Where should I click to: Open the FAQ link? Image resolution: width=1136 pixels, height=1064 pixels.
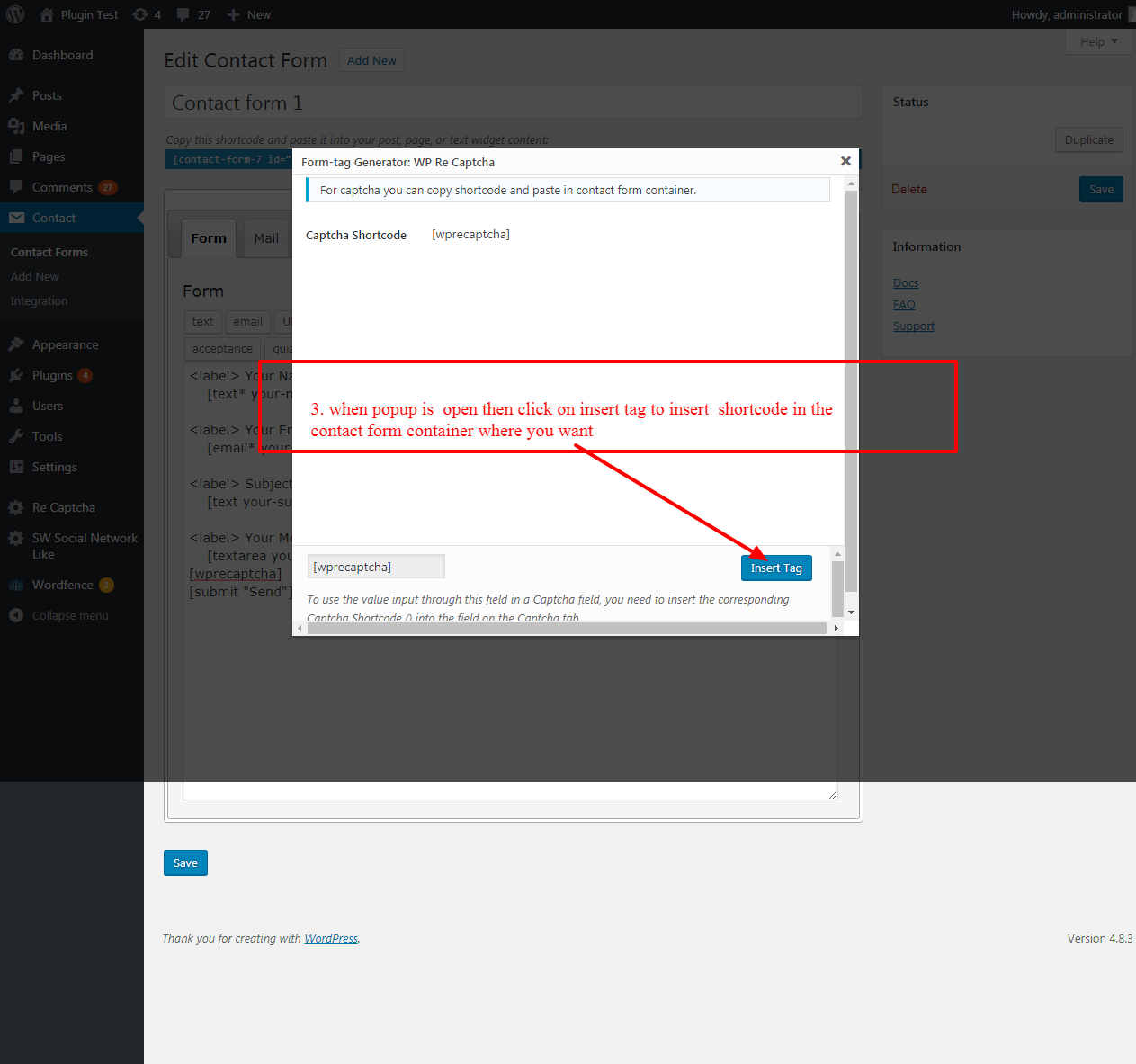tap(904, 304)
